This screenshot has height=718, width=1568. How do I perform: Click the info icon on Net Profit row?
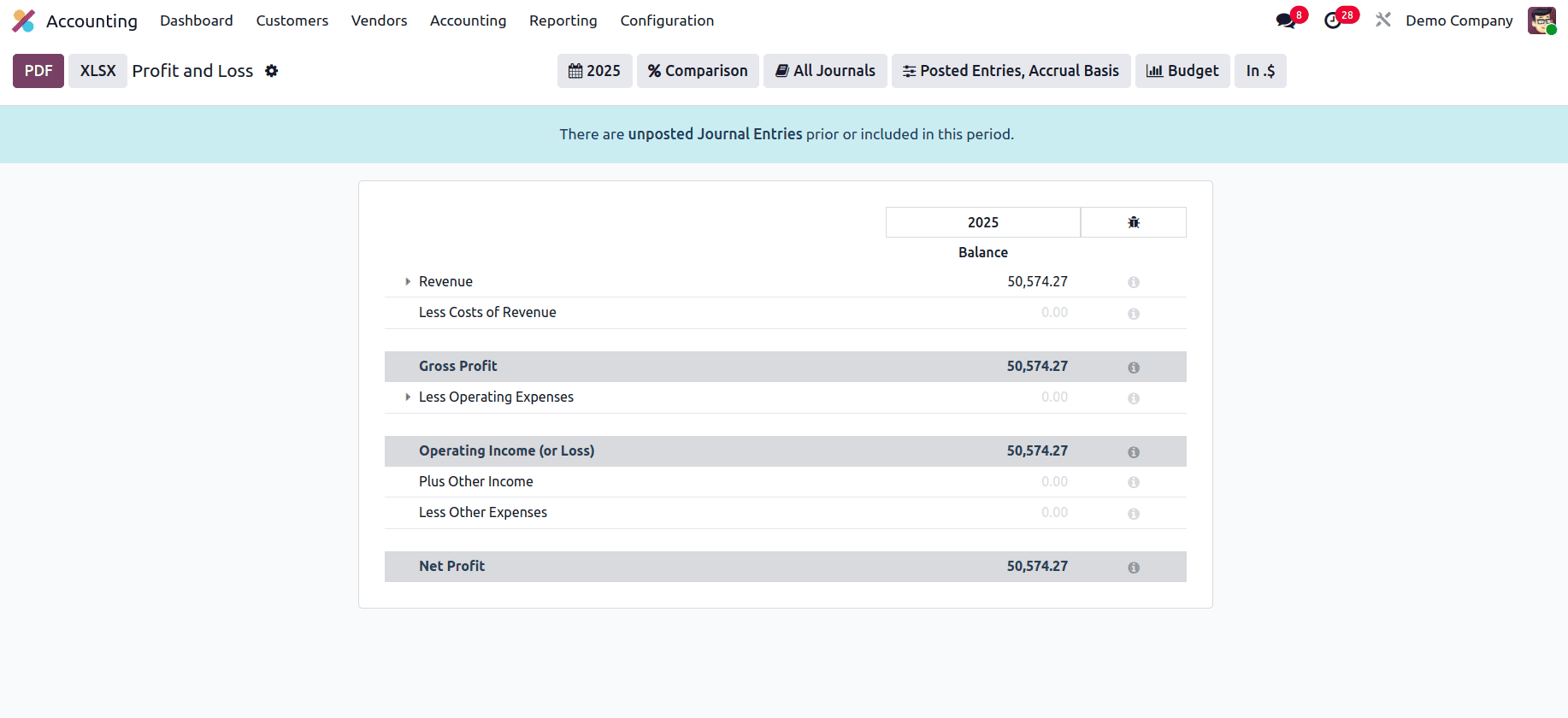(1134, 568)
